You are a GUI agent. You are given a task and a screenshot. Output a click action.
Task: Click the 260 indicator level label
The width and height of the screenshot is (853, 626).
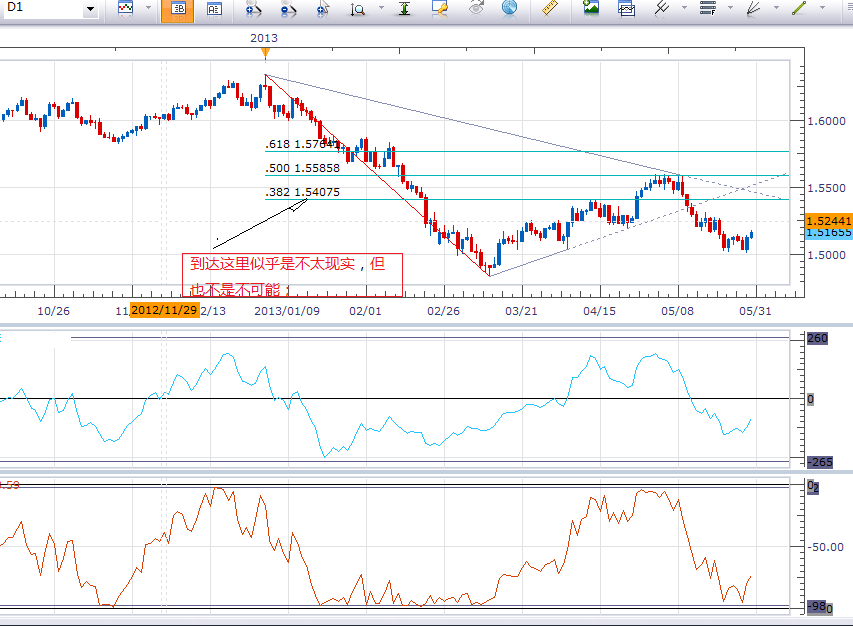817,338
